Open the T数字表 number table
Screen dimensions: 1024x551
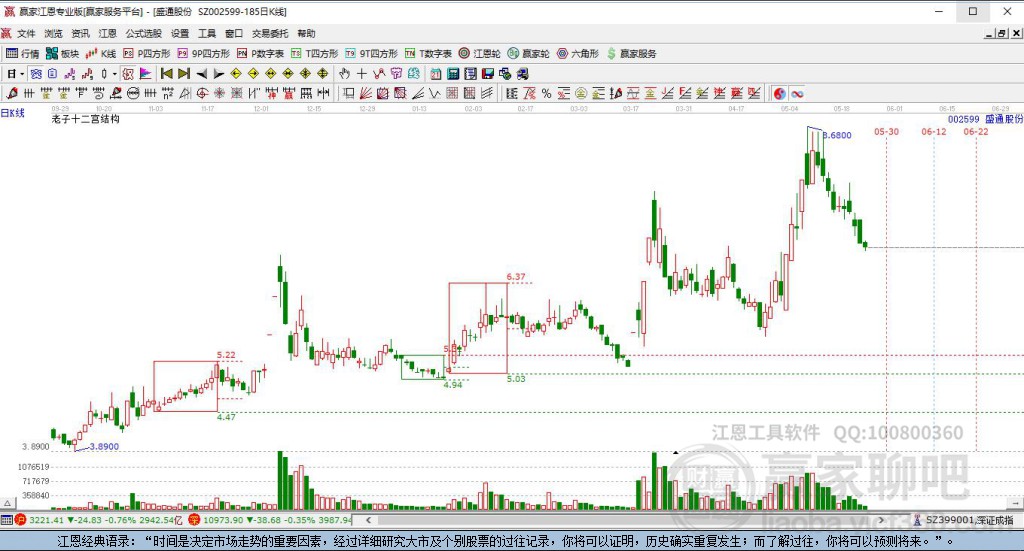(x=428, y=54)
